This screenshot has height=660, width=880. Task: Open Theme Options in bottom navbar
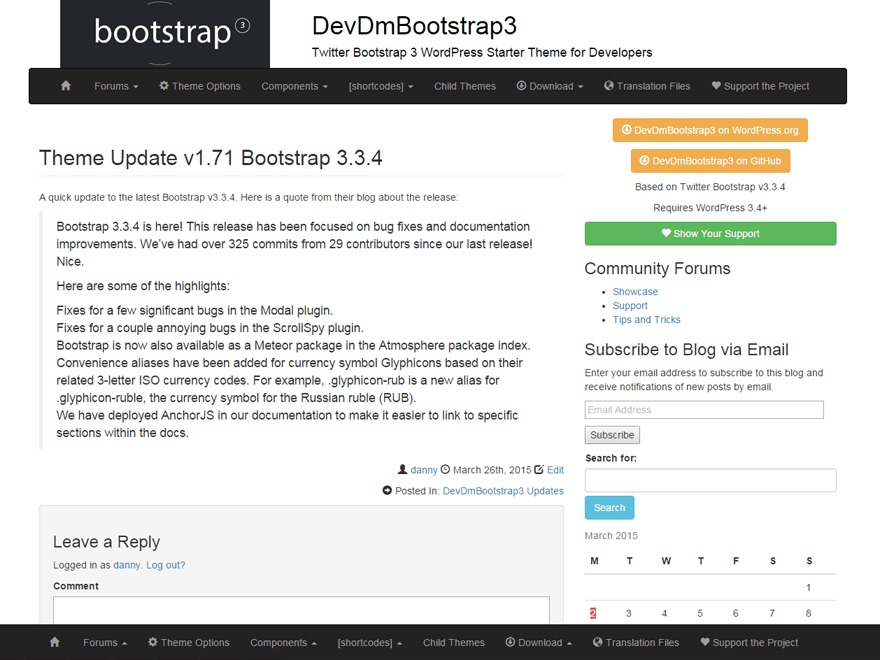coord(189,642)
